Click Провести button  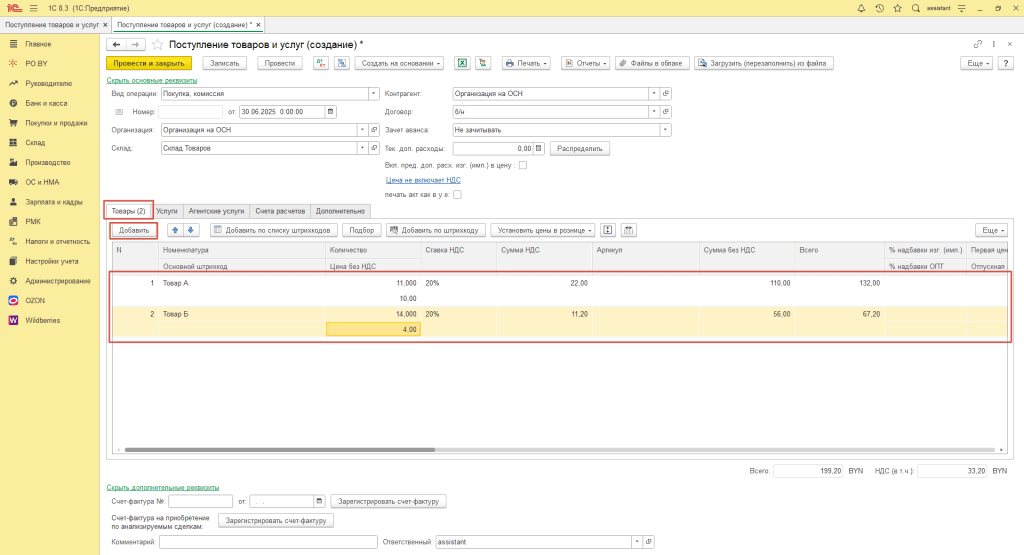coord(280,63)
